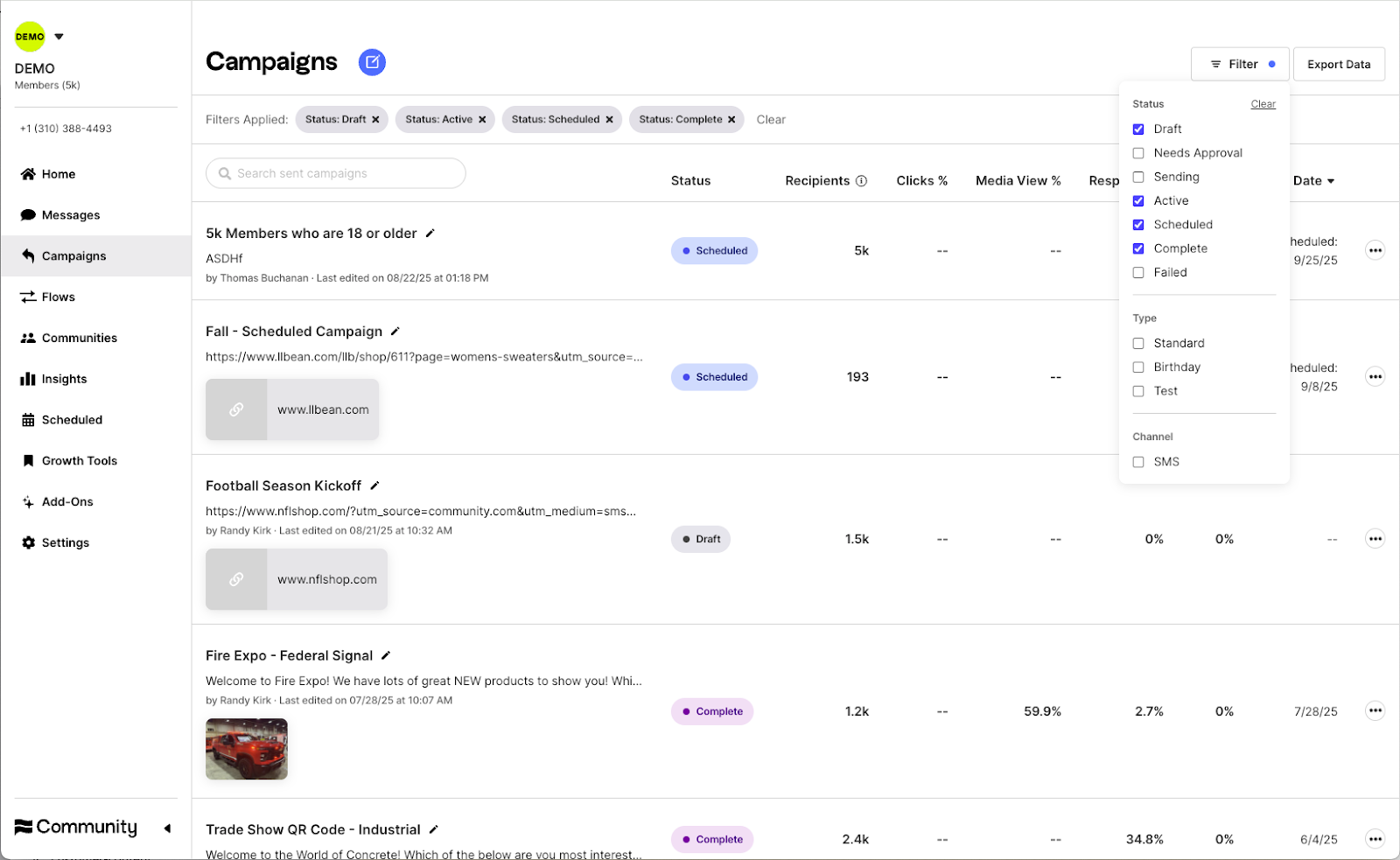Go to Growth Tools in sidebar
This screenshot has width=1400, height=860.
point(79,461)
